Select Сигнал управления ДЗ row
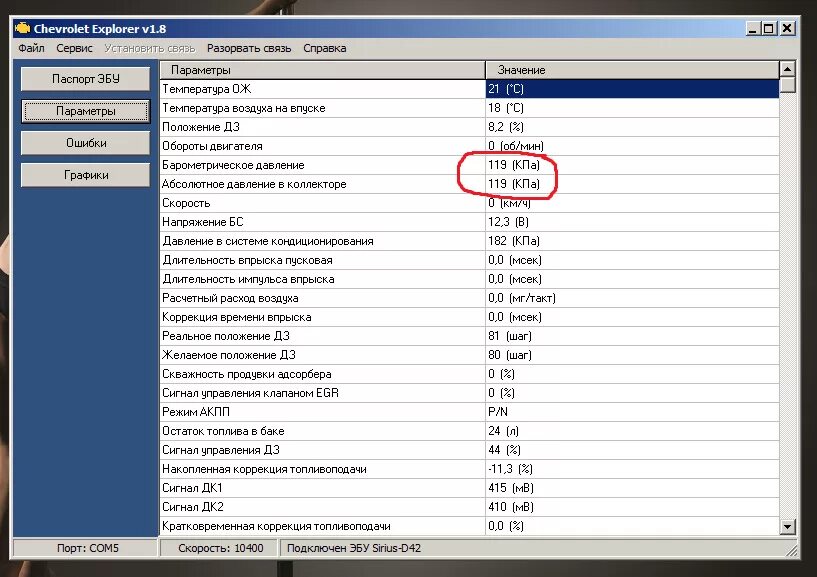The width and height of the screenshot is (817, 577). tap(469, 450)
